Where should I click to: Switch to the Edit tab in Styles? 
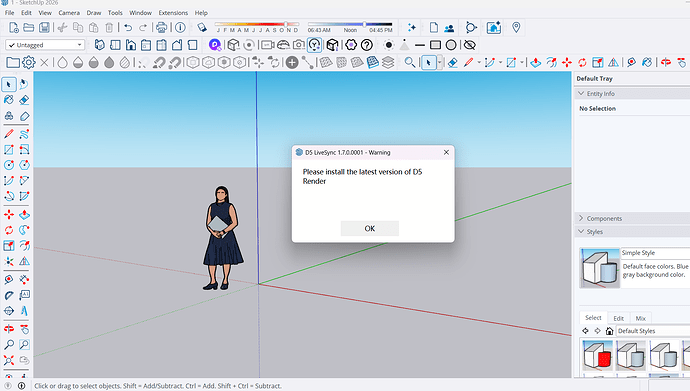click(x=618, y=318)
